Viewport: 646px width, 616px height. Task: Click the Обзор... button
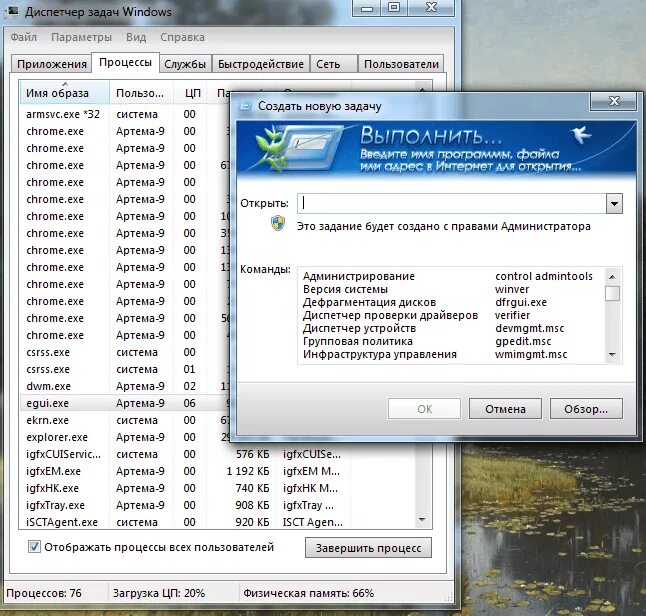586,409
